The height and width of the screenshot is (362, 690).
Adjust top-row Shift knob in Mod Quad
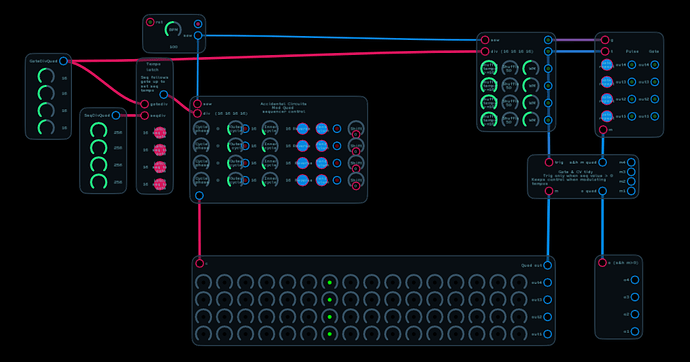coord(356,128)
